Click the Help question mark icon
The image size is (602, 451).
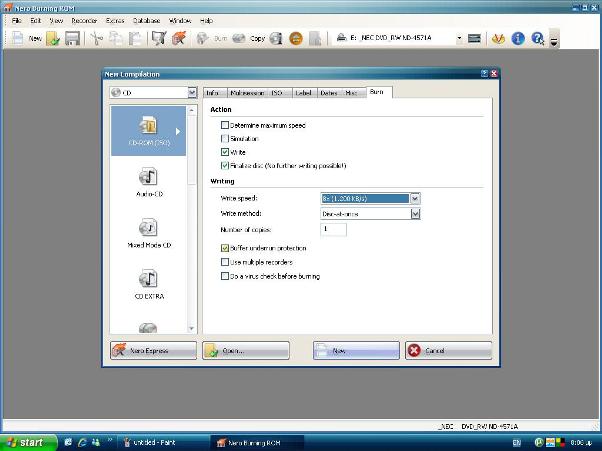coord(538,38)
